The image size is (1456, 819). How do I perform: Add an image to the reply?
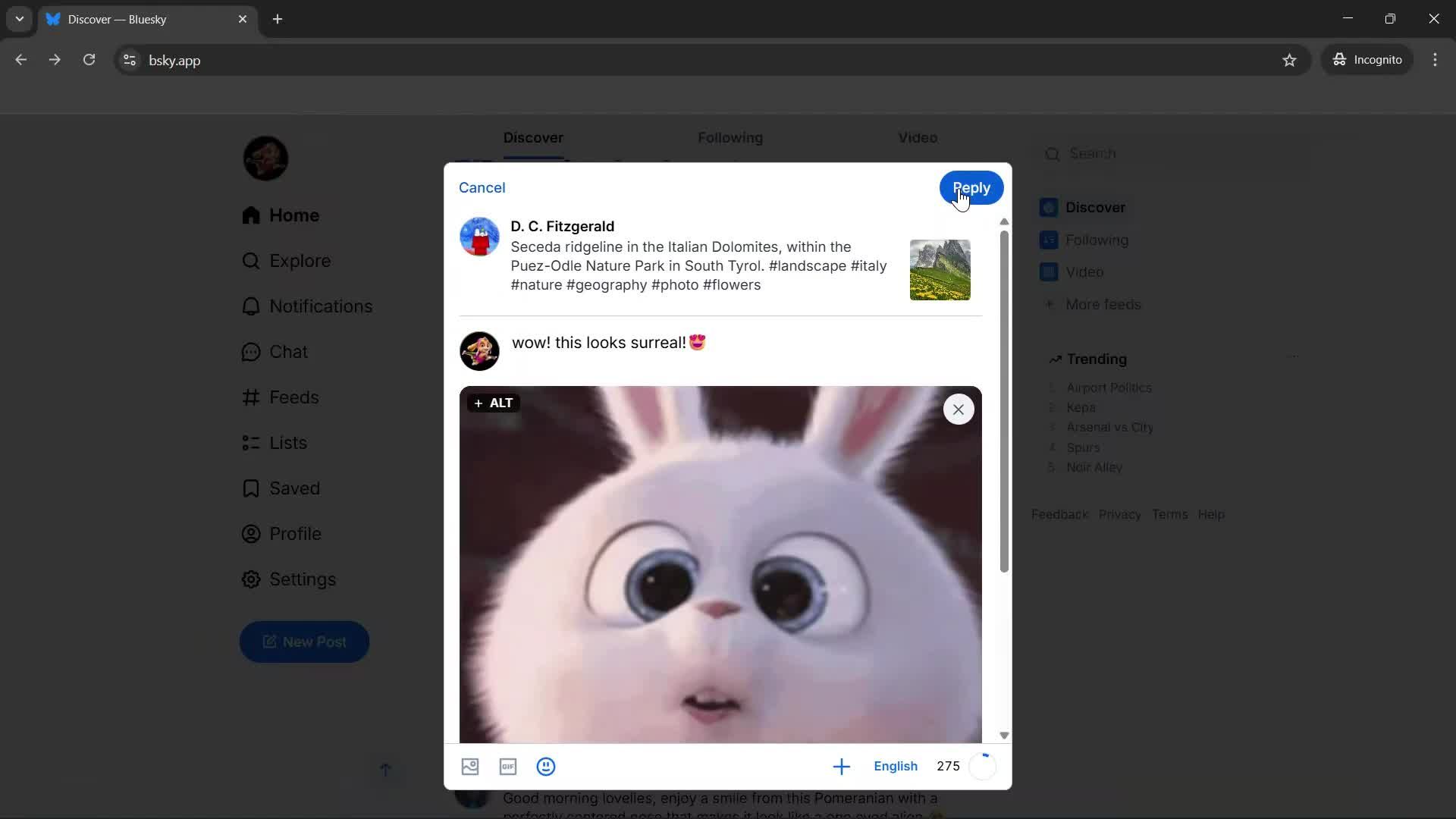pyautogui.click(x=470, y=767)
